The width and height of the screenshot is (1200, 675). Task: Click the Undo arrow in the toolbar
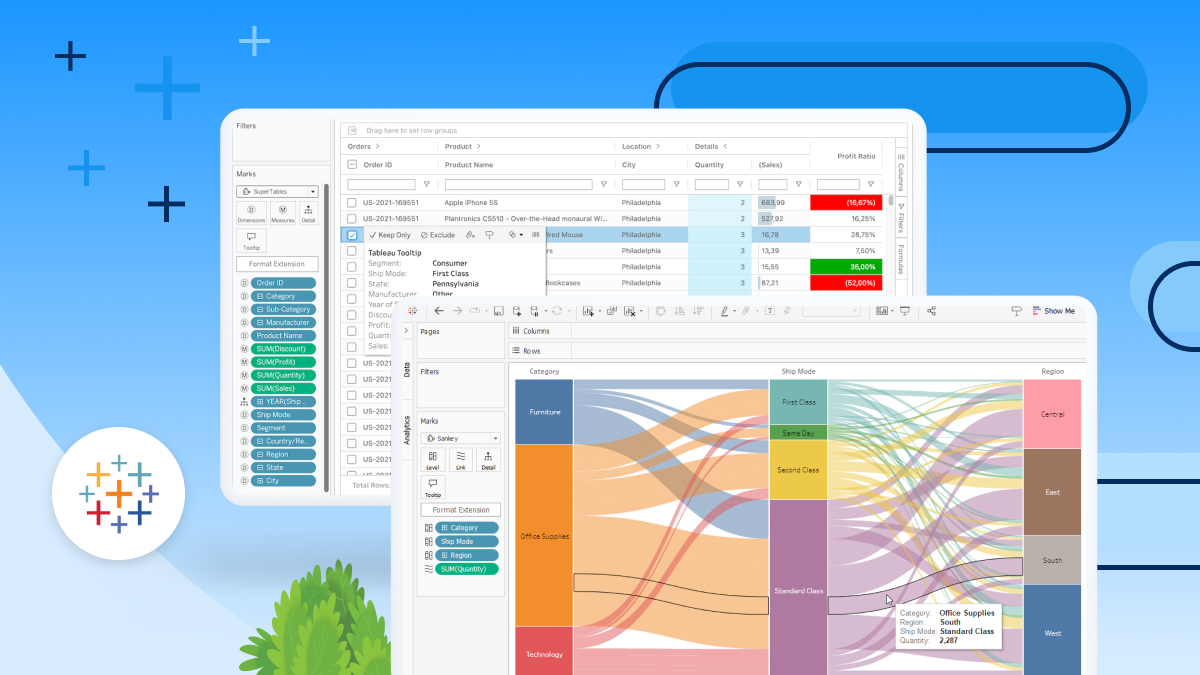click(x=440, y=311)
